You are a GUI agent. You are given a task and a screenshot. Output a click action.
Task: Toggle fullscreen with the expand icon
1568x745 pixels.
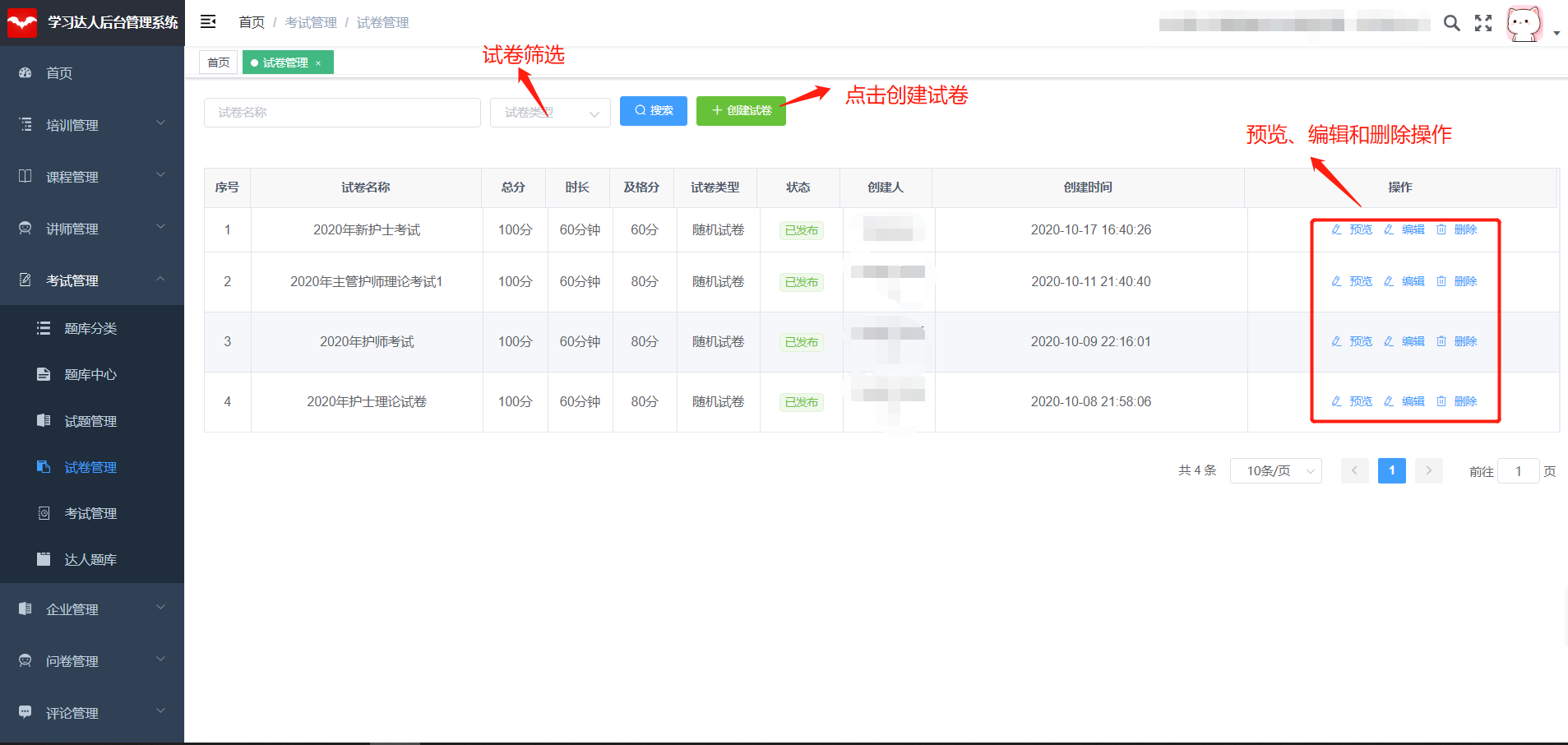coord(1483,23)
